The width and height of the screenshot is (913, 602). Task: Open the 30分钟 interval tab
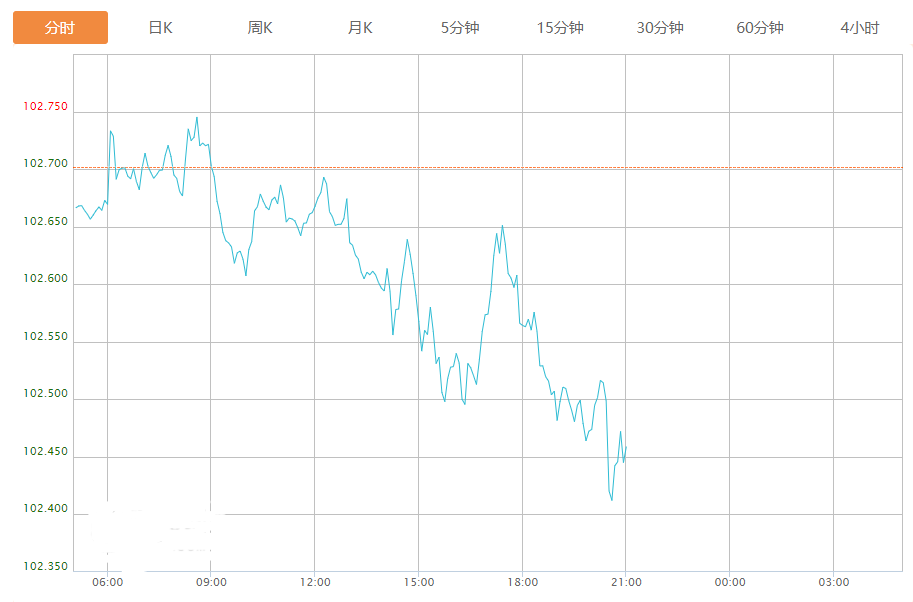click(660, 28)
